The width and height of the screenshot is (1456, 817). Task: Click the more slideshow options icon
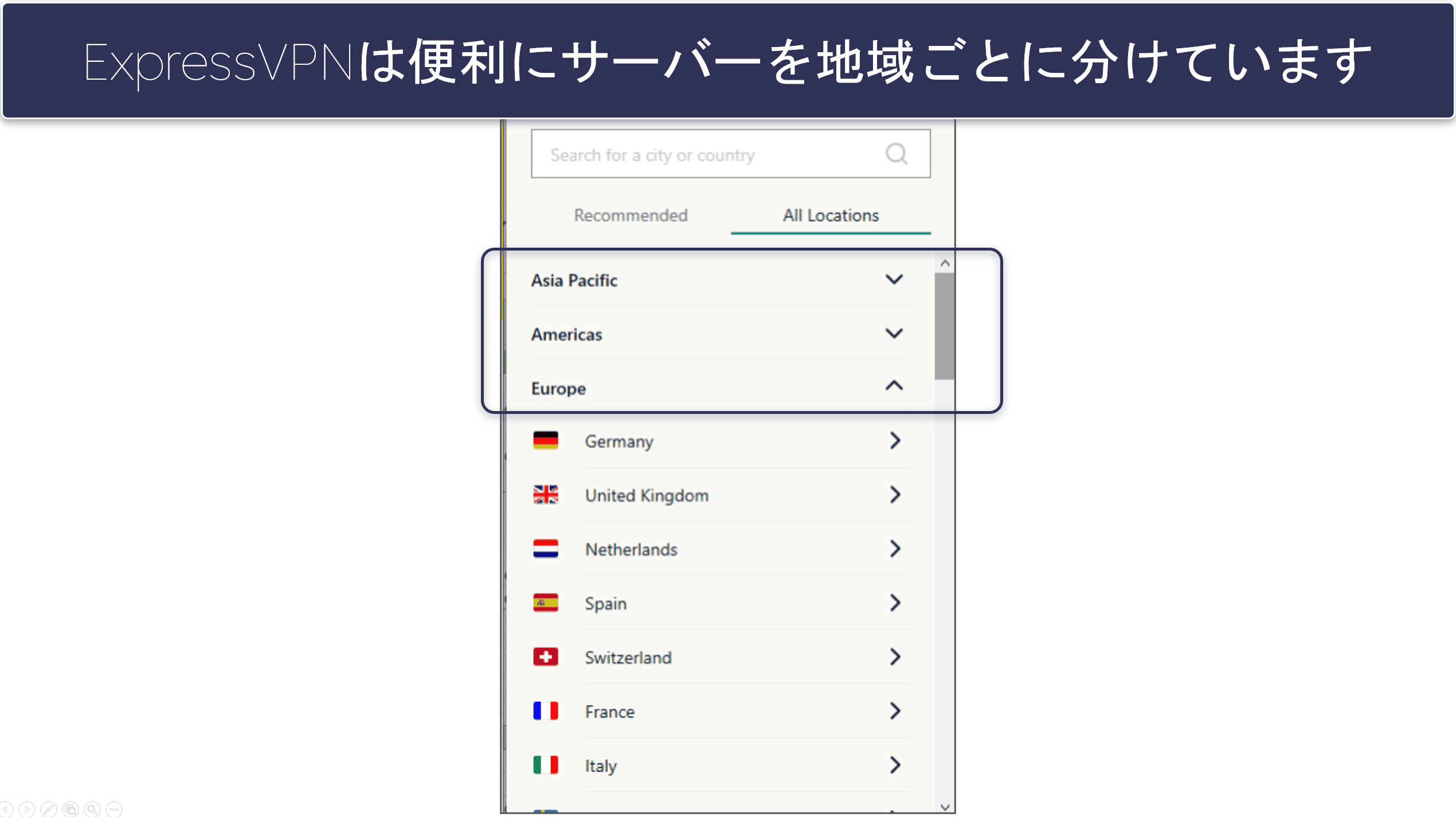point(114,809)
